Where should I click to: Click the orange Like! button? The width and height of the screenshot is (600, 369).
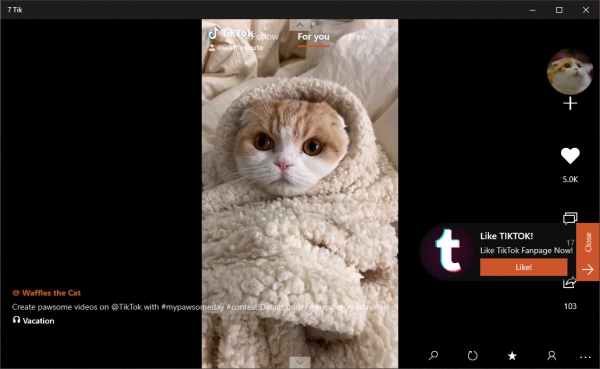pyautogui.click(x=523, y=267)
